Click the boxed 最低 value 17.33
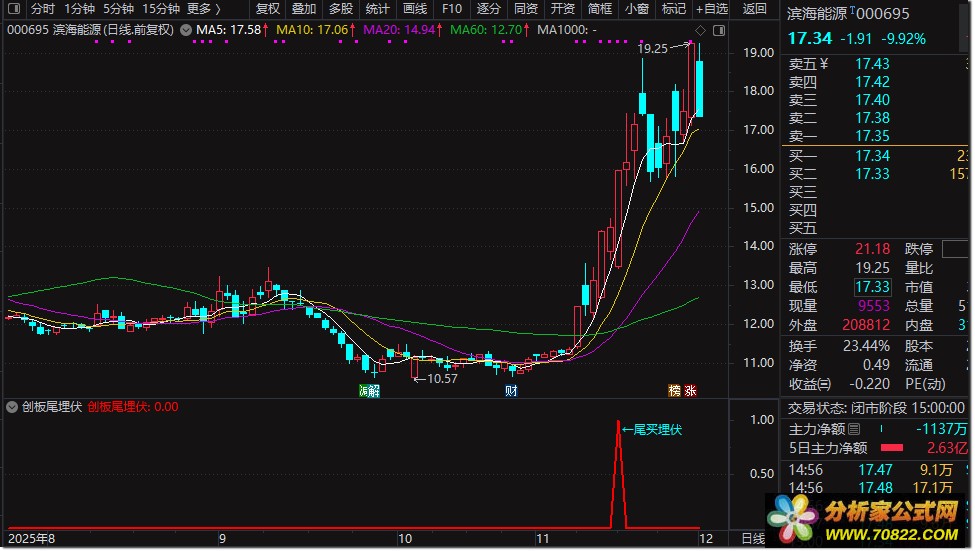This screenshot has width=975, height=551. point(873,287)
